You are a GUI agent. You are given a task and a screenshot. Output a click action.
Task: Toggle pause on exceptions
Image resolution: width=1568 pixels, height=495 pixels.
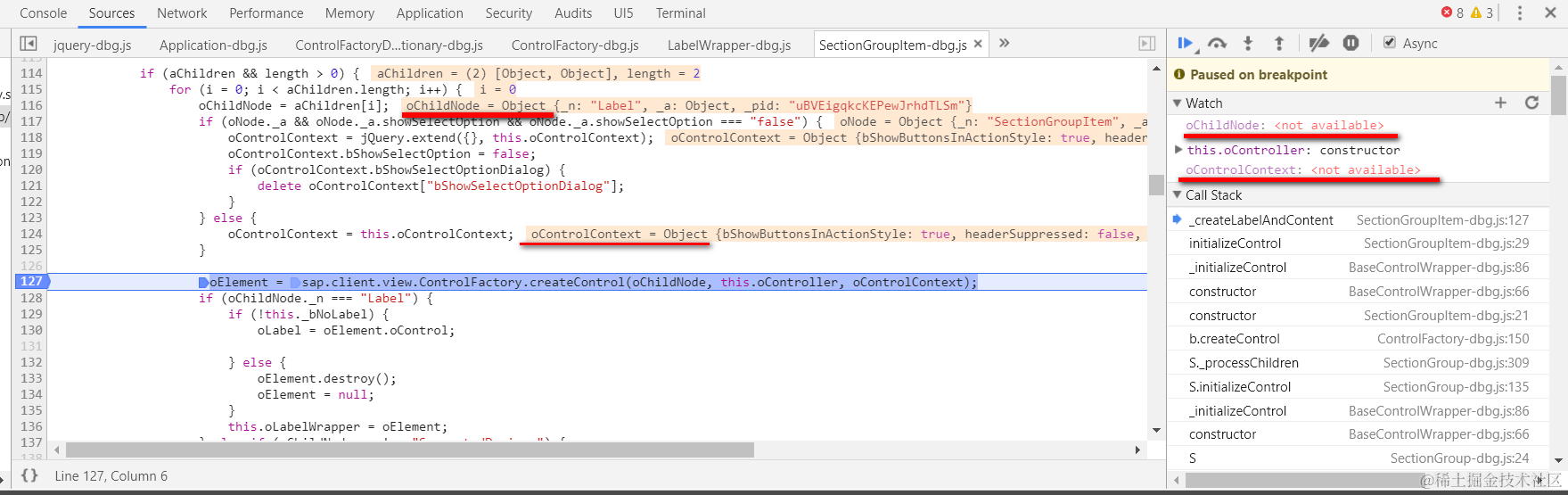1351,43
